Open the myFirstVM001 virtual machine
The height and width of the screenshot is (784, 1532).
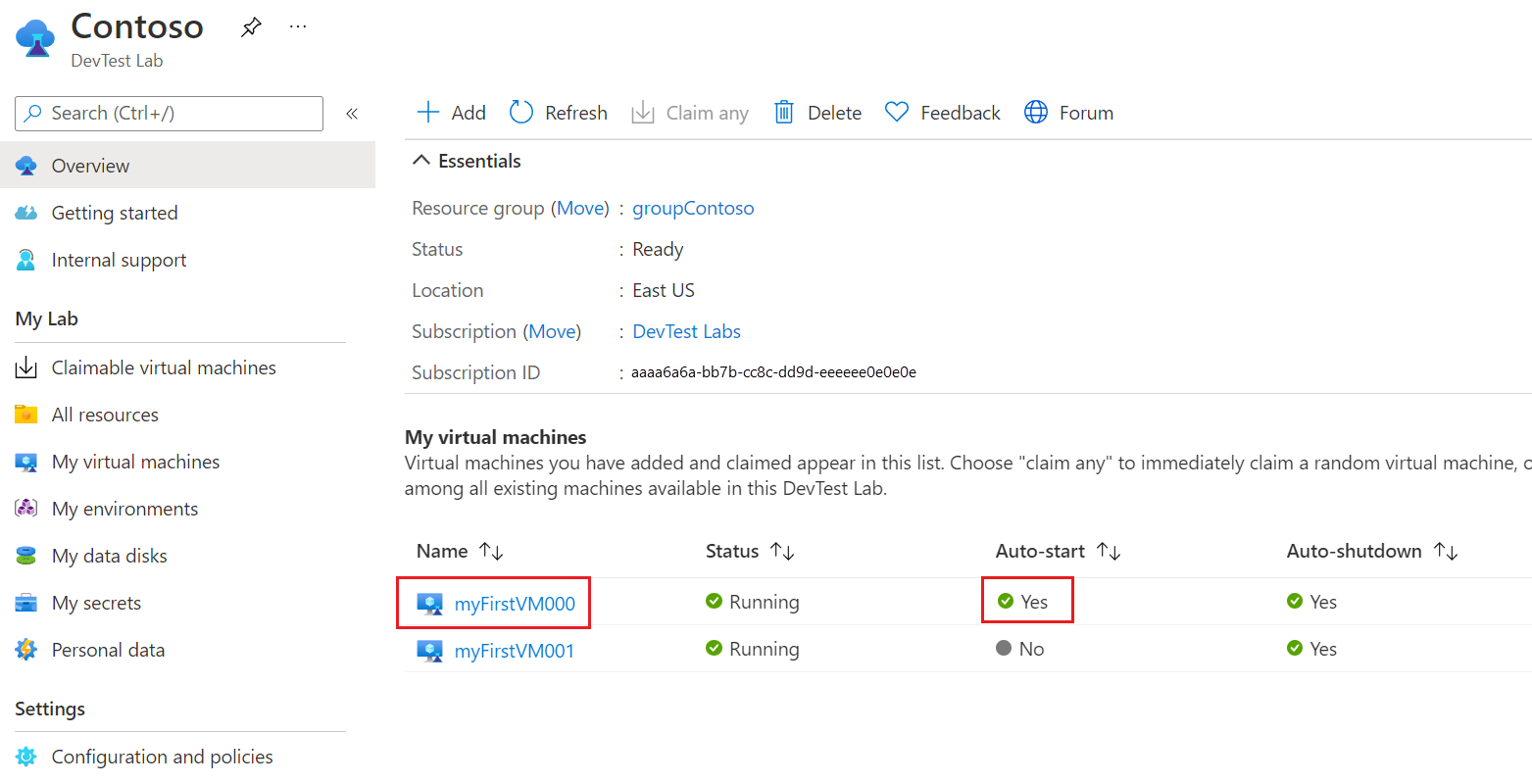point(515,651)
